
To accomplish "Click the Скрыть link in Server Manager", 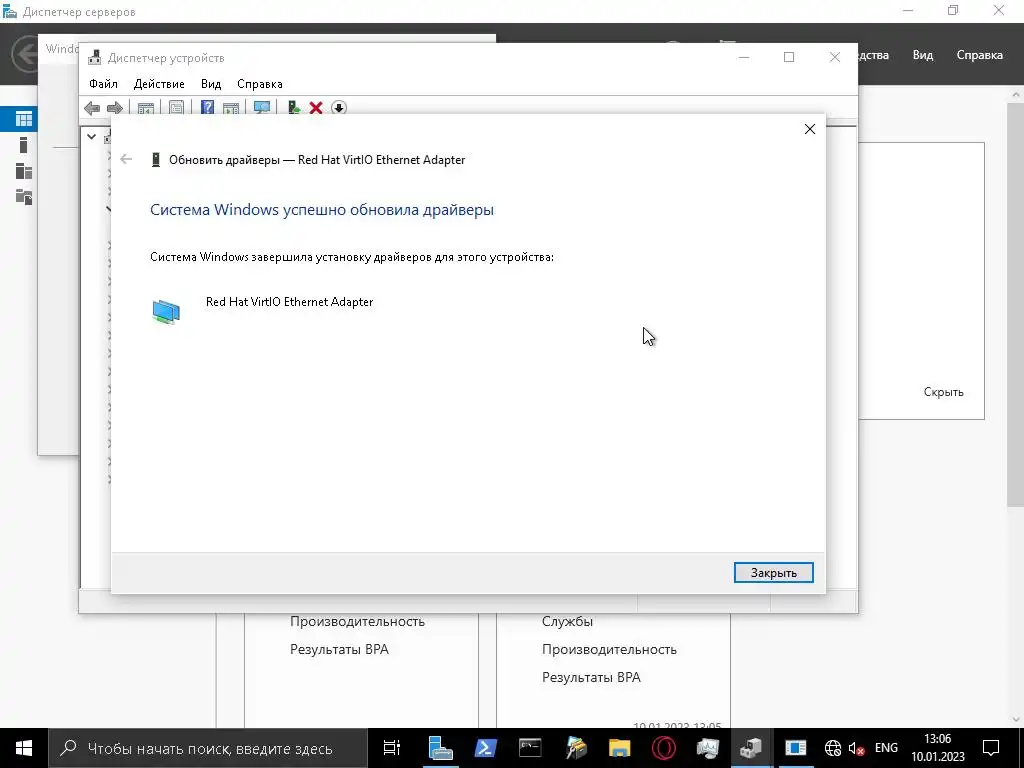I will (x=943, y=392).
